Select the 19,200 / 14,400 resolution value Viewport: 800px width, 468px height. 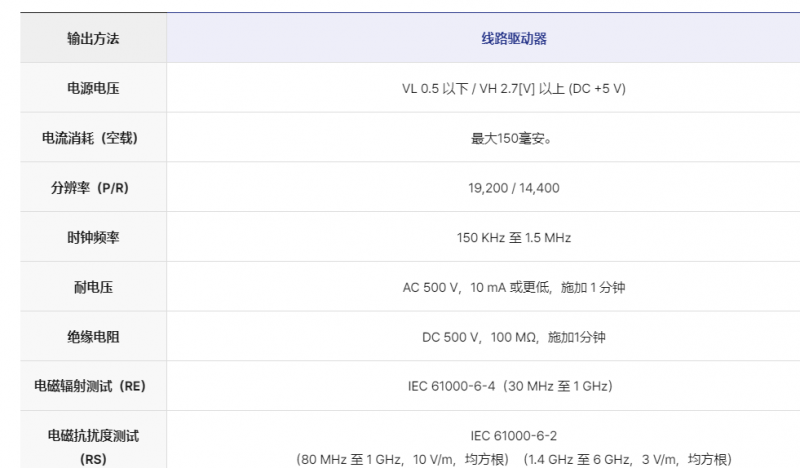tap(513, 188)
